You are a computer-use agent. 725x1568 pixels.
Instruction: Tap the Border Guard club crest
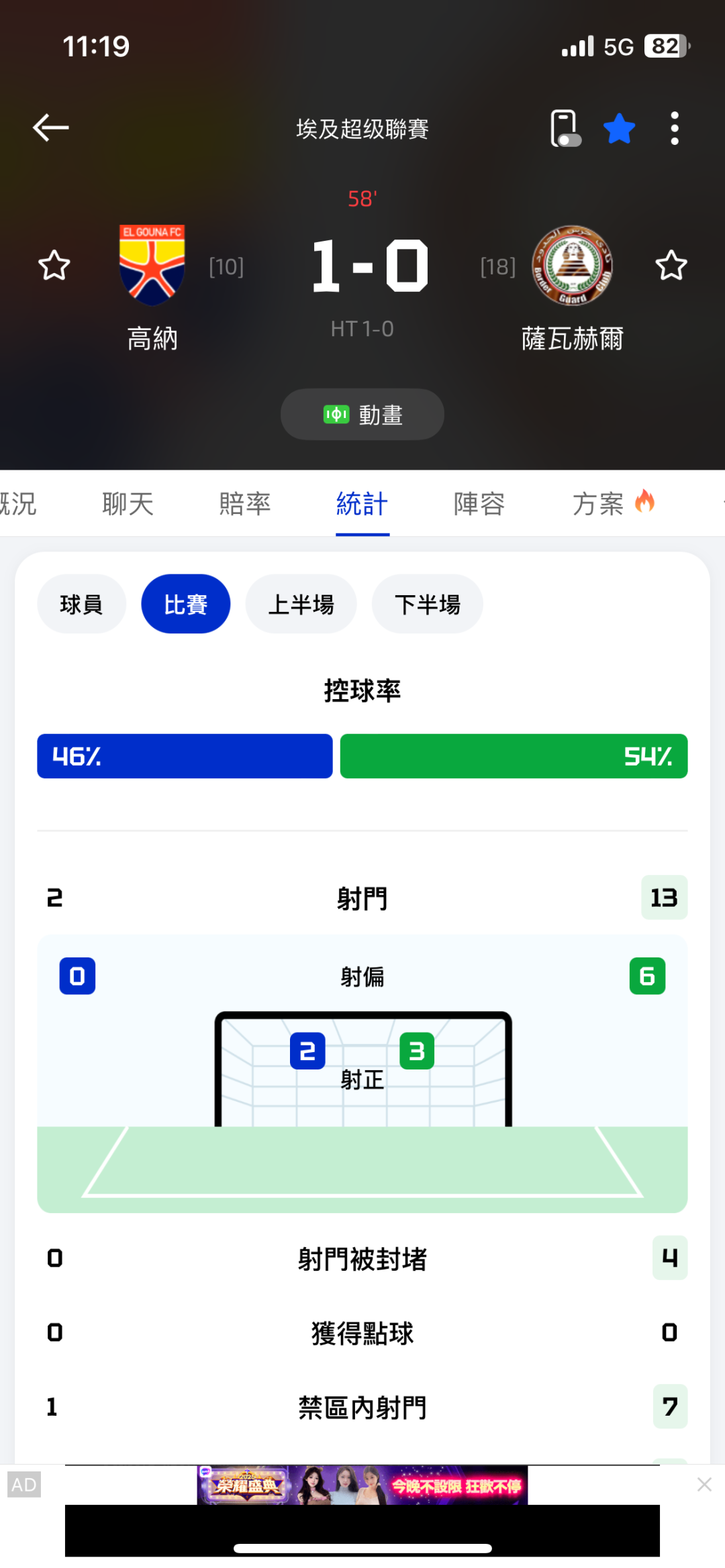pyautogui.click(x=572, y=265)
